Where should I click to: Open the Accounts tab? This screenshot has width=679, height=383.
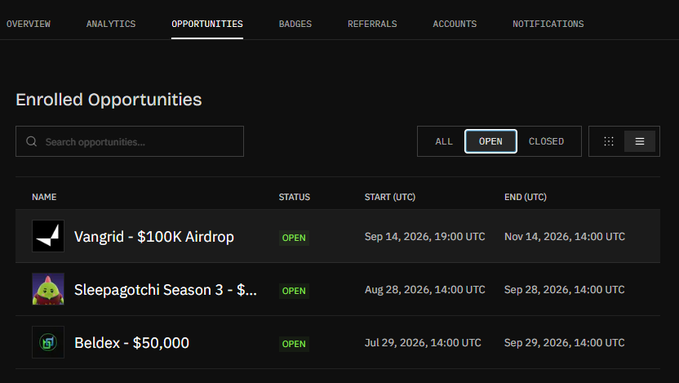click(455, 24)
